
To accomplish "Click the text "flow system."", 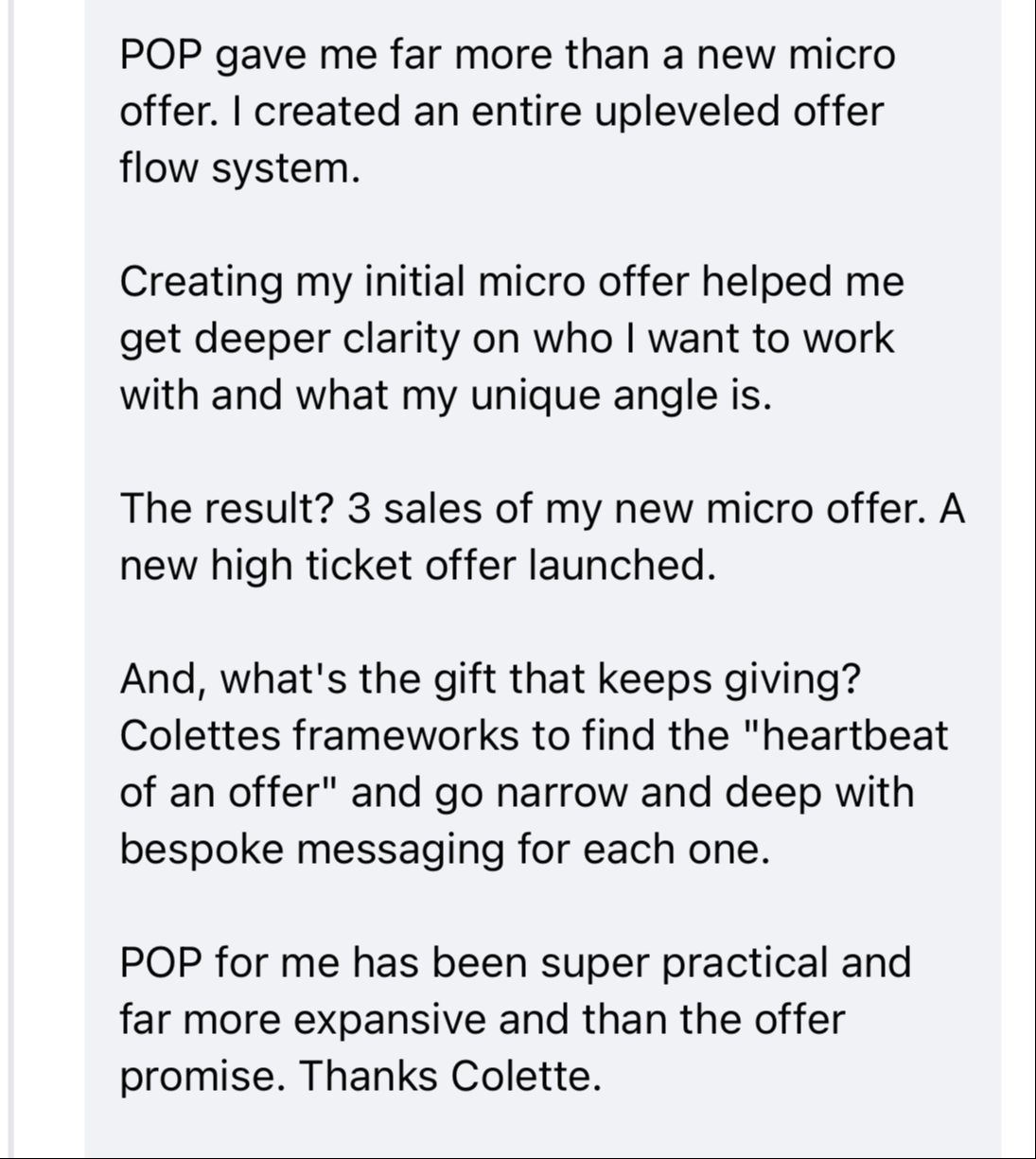I will (x=240, y=168).
